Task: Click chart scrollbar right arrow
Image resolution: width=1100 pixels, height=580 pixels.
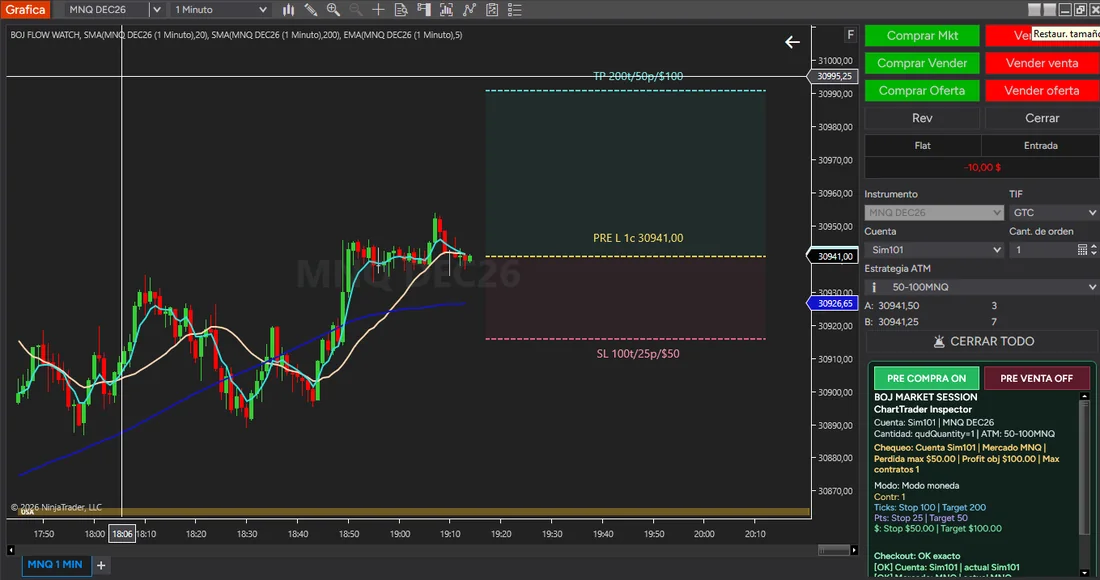Action: (854, 550)
